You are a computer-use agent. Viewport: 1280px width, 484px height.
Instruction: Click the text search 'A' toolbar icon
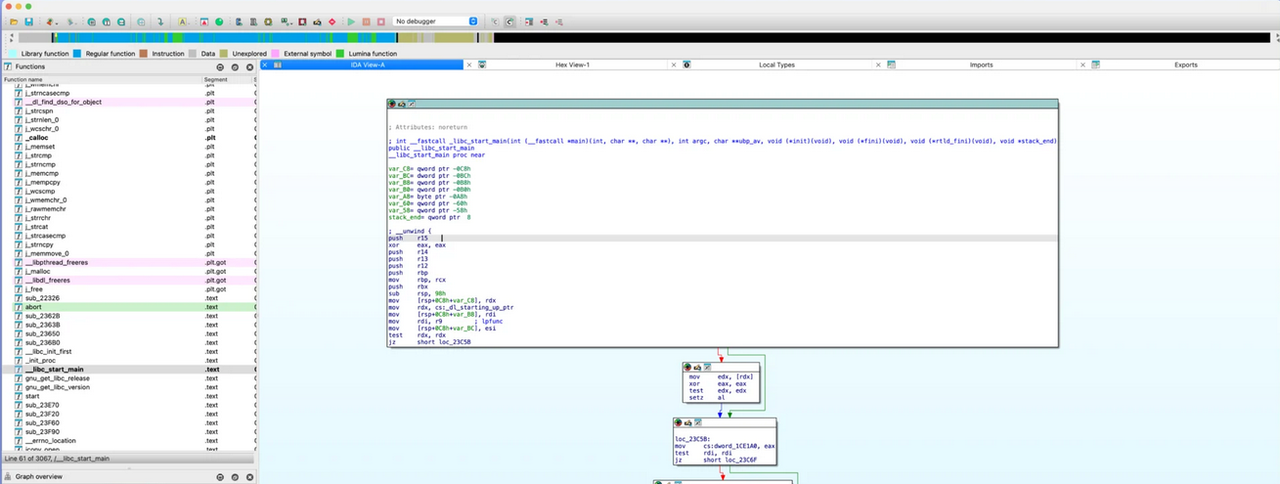(182, 21)
